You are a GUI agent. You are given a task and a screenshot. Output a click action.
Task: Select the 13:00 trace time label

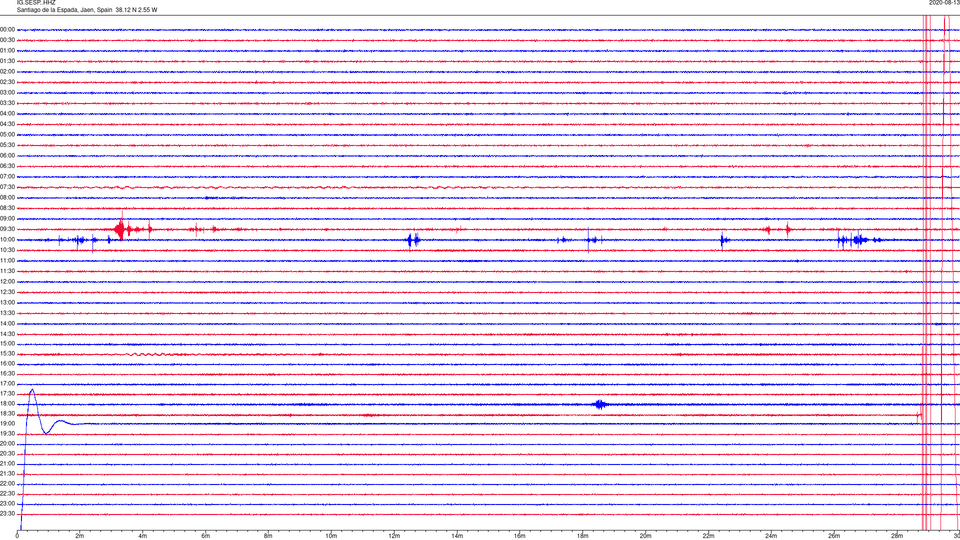click(x=7, y=302)
